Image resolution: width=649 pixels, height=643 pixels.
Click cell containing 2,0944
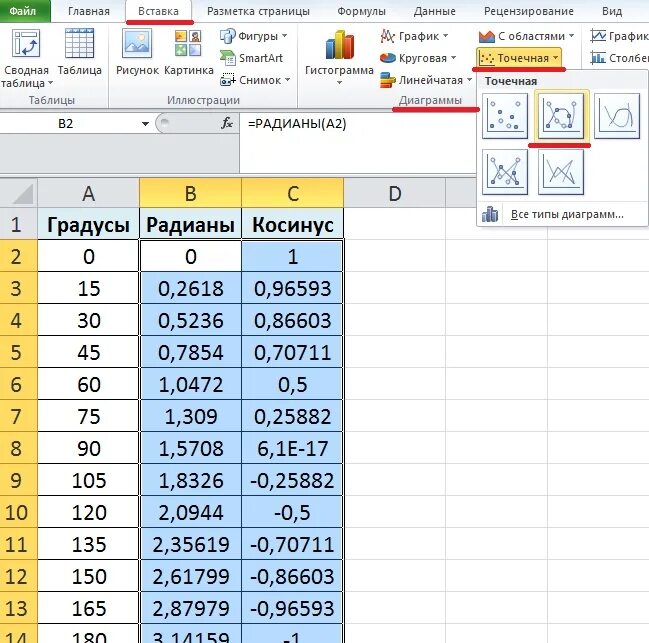click(x=190, y=512)
